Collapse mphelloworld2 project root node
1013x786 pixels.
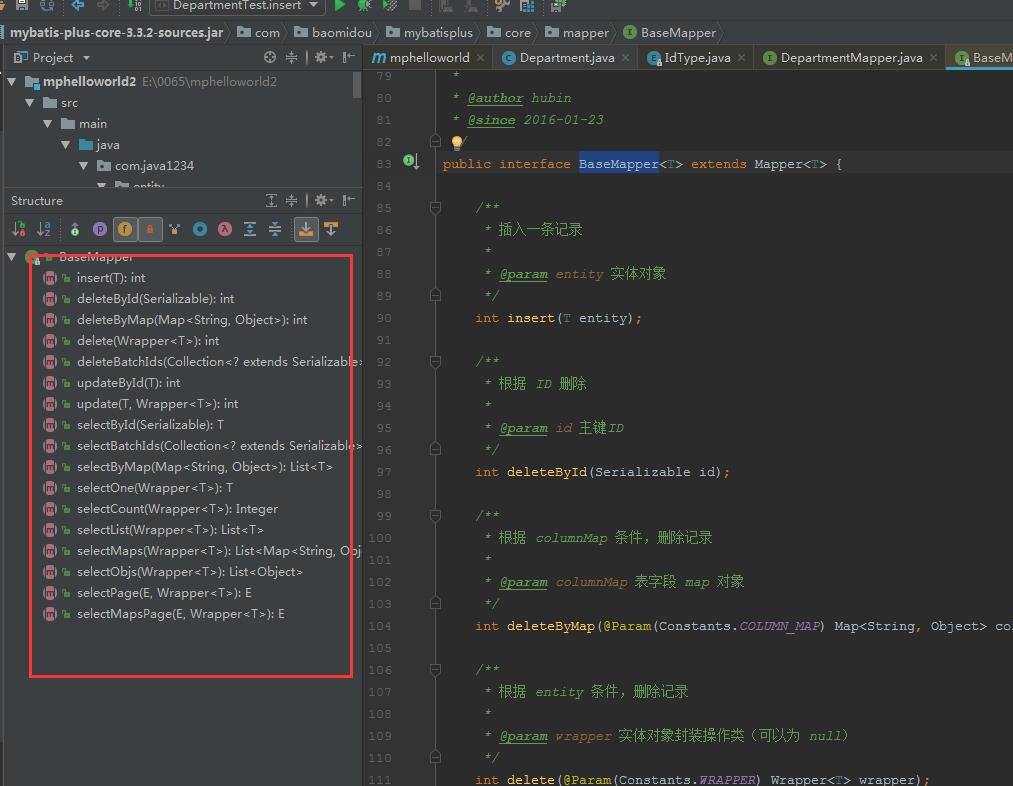12,82
